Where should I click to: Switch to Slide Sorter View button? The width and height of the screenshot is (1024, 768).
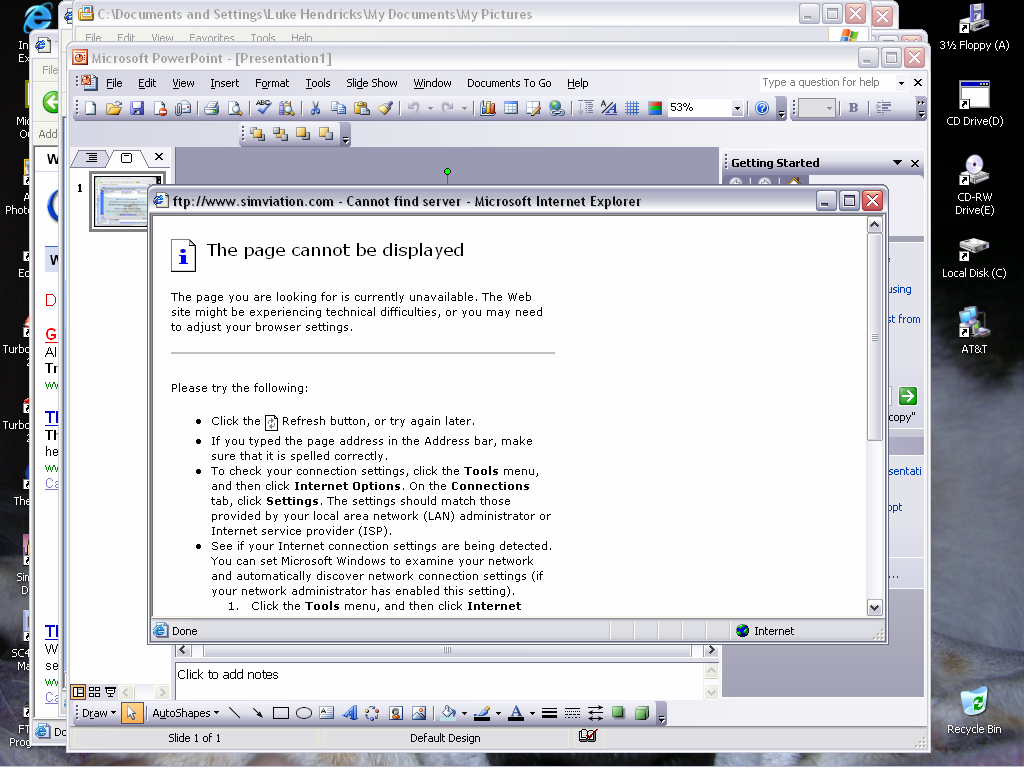tap(95, 692)
